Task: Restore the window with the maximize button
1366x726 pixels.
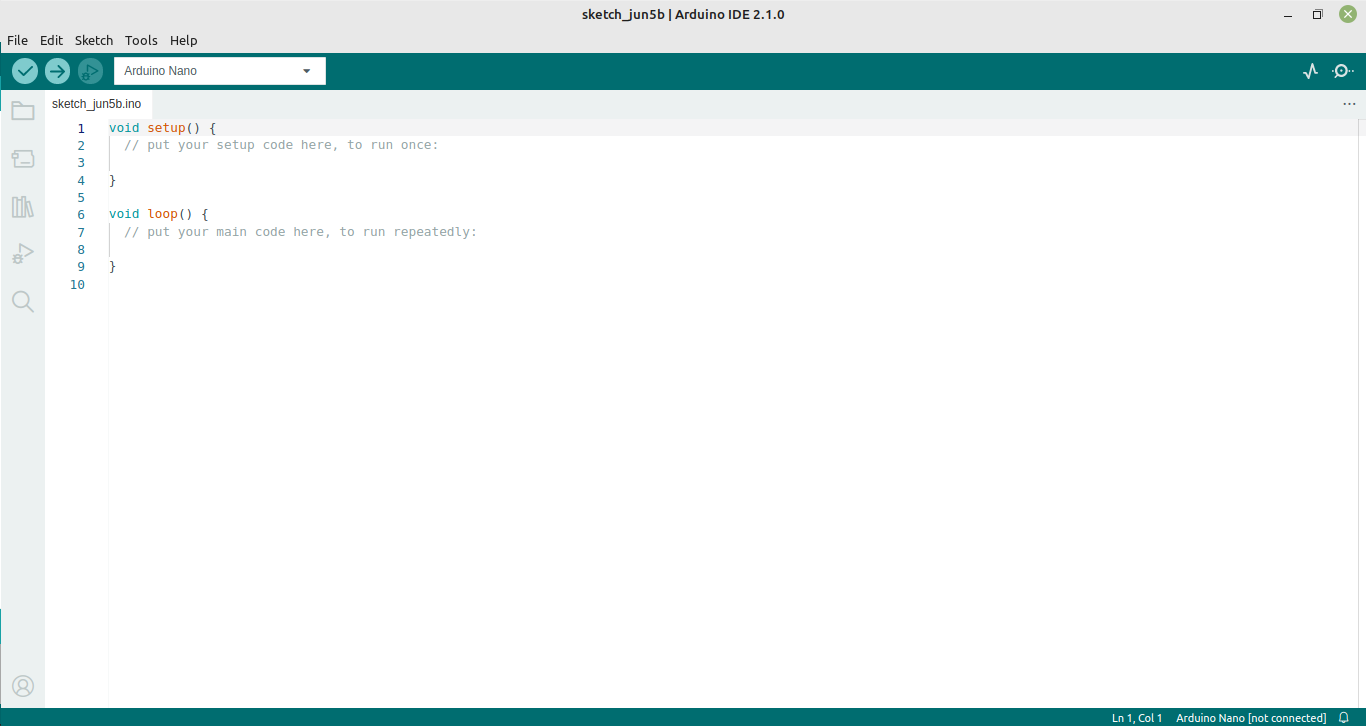Action: [1318, 14]
